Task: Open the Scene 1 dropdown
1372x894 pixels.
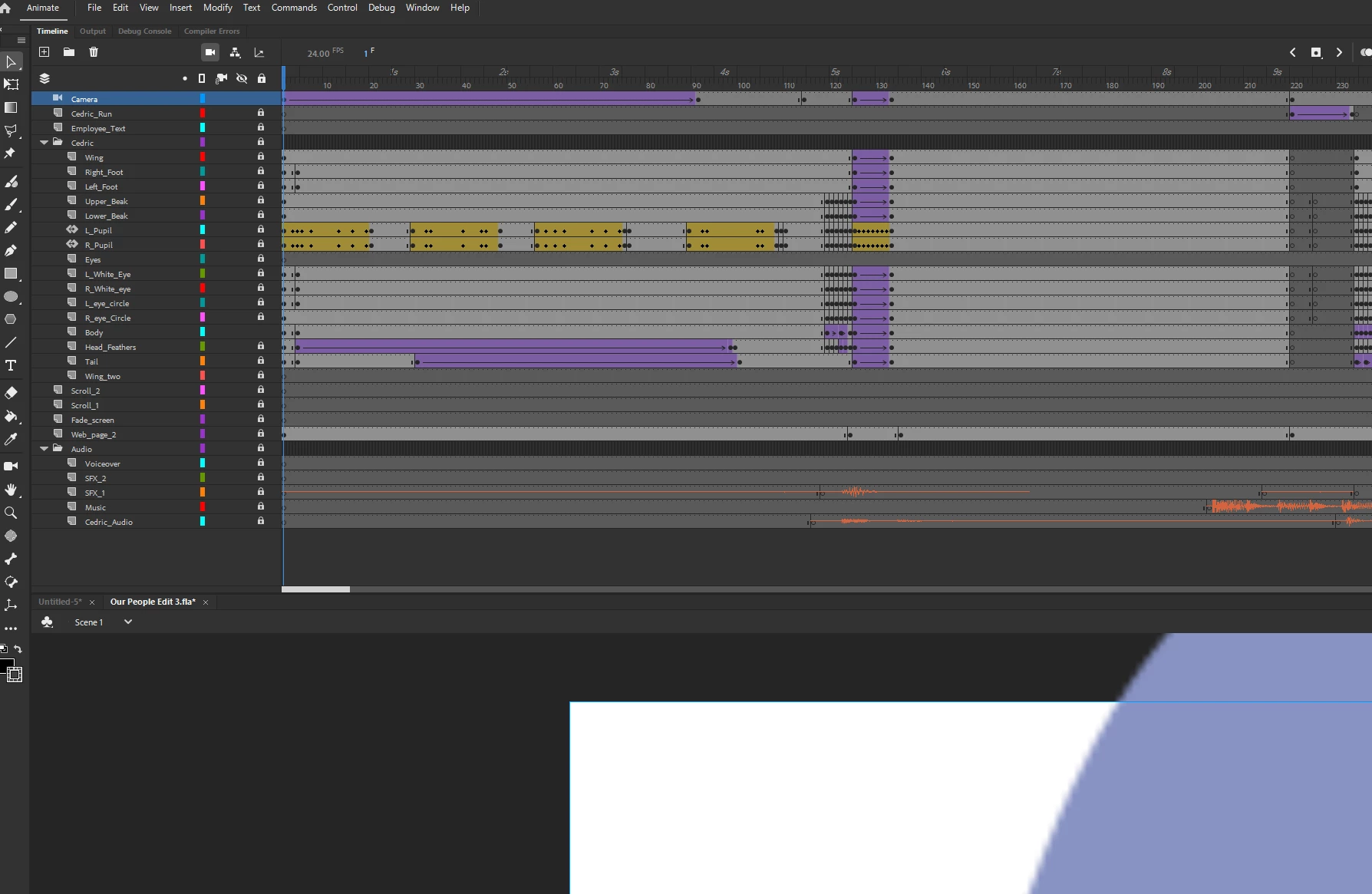Action: tap(128, 622)
